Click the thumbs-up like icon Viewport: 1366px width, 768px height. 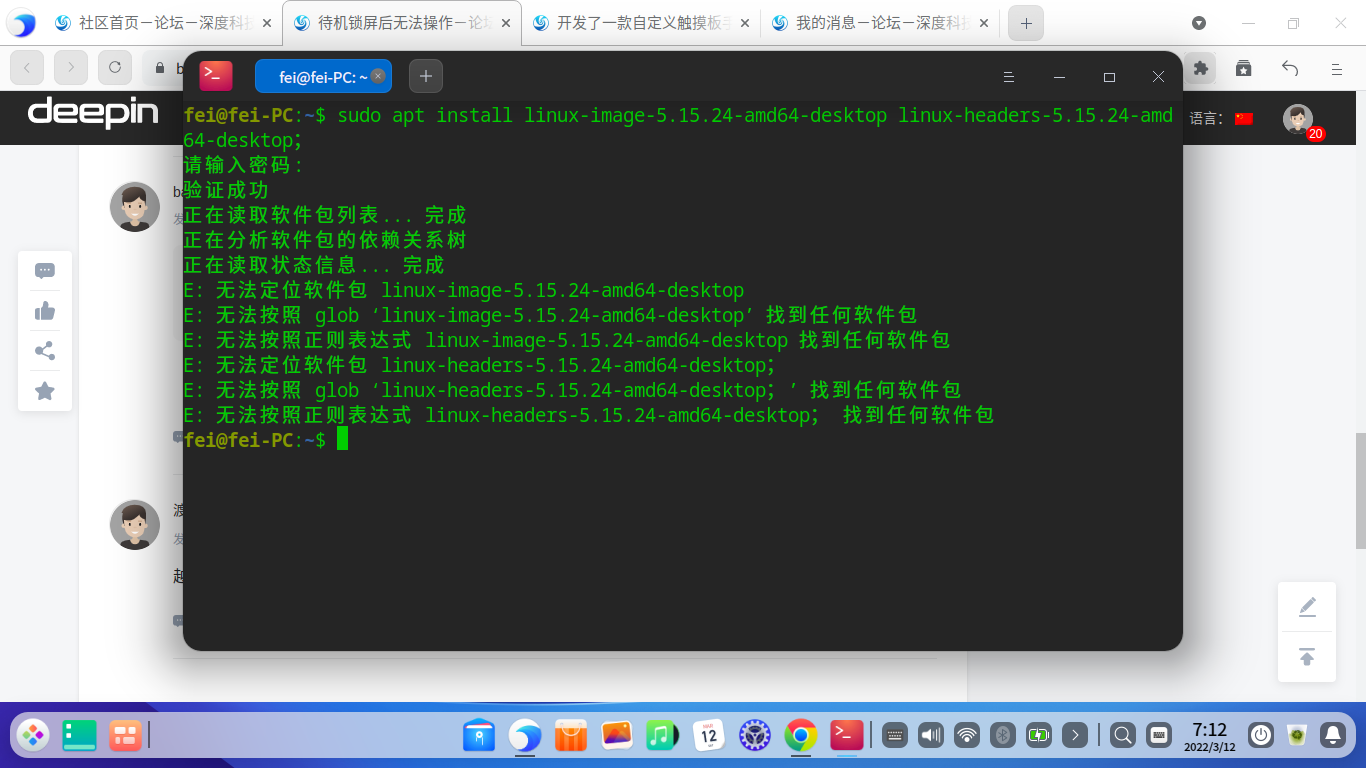coord(44,311)
